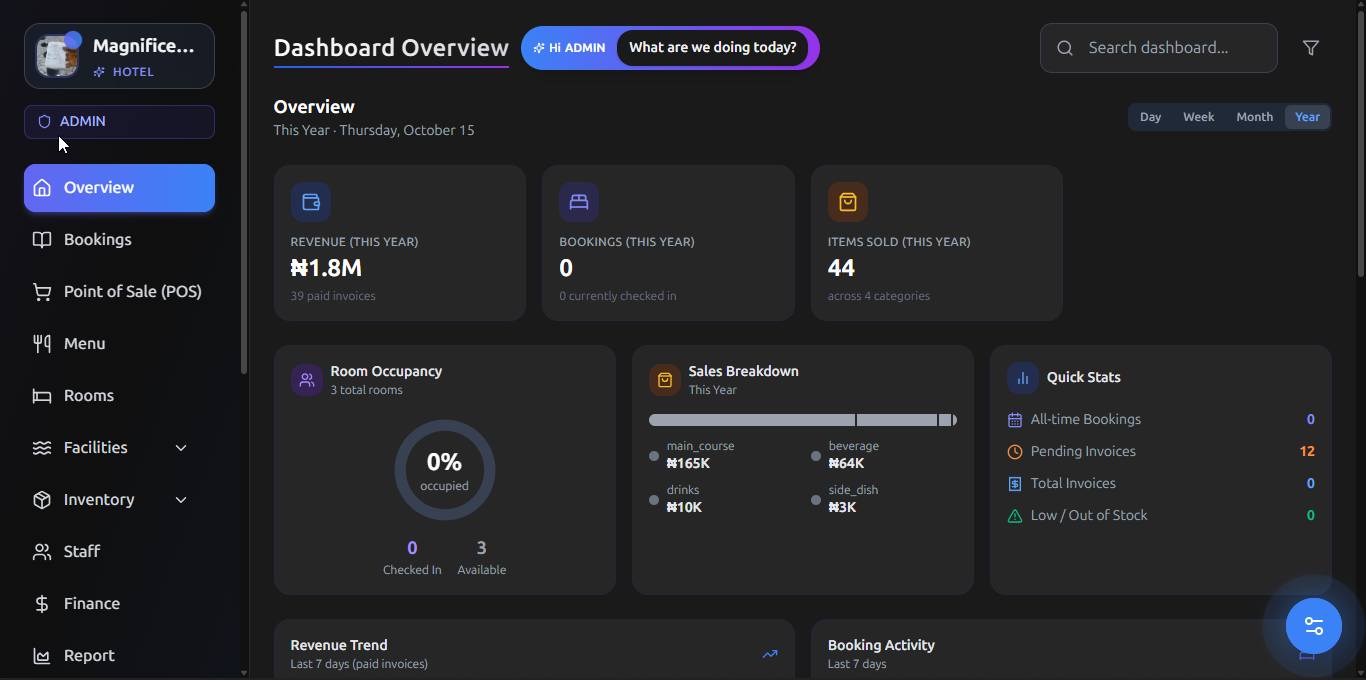Click the filter funnel icon
This screenshot has height=680, width=1366.
coord(1311,48)
